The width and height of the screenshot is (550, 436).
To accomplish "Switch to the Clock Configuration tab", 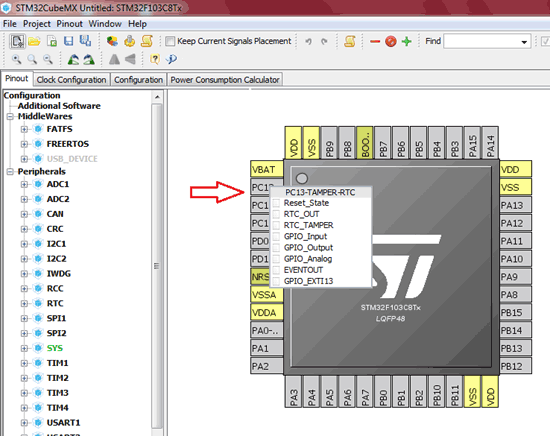I will (72, 80).
